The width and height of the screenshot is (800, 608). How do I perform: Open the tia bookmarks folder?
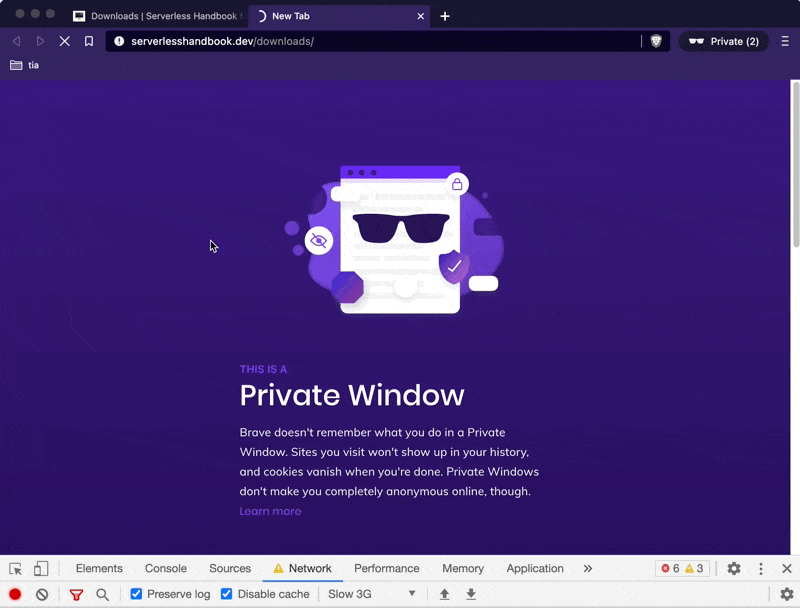24,65
